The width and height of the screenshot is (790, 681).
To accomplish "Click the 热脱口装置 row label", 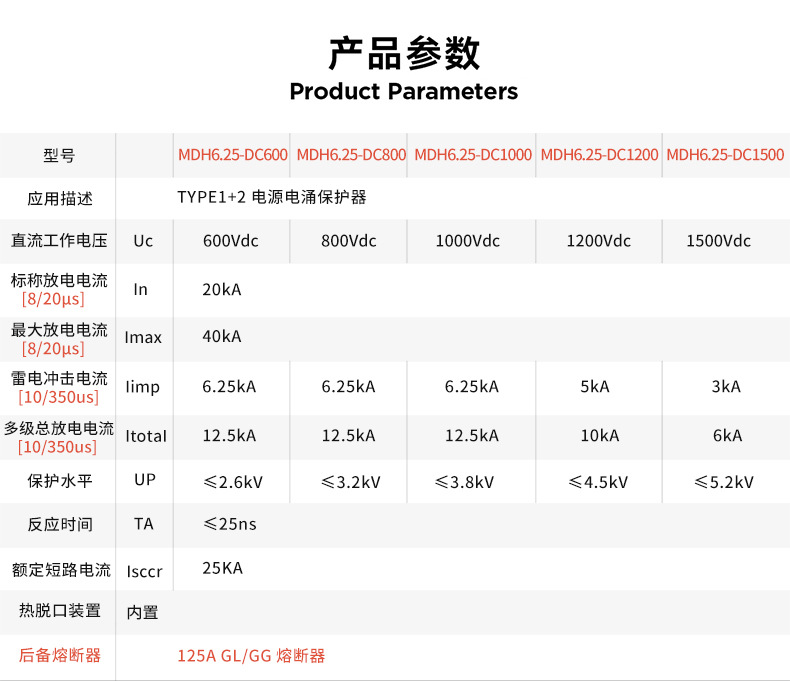I will click(x=59, y=610).
